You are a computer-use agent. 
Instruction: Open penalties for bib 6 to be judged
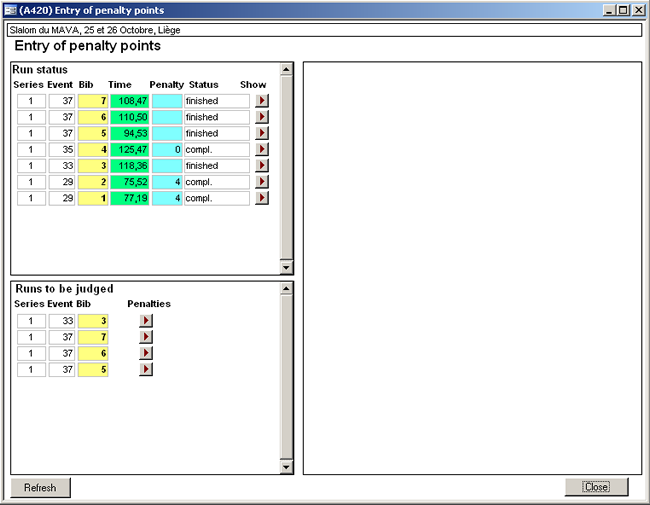coord(146,353)
